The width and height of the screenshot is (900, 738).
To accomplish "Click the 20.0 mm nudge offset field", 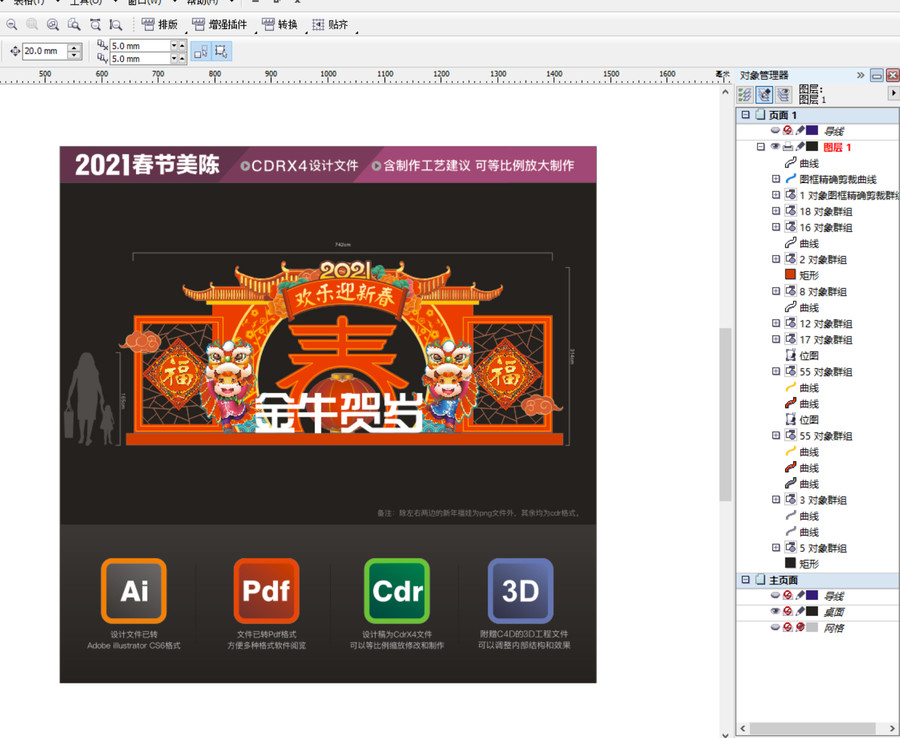I will click(44, 51).
